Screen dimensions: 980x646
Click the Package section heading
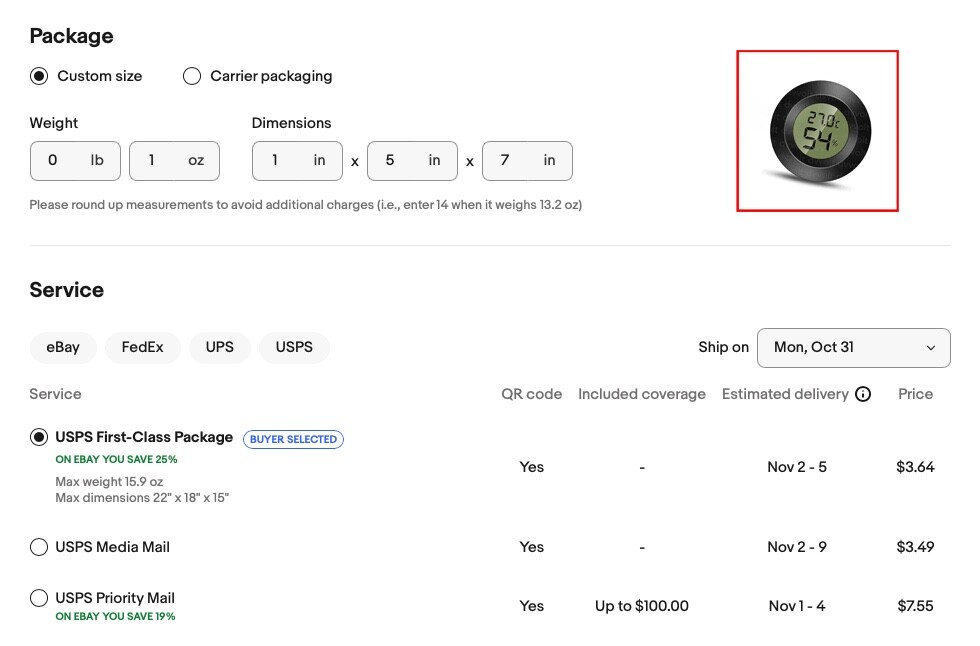point(71,36)
